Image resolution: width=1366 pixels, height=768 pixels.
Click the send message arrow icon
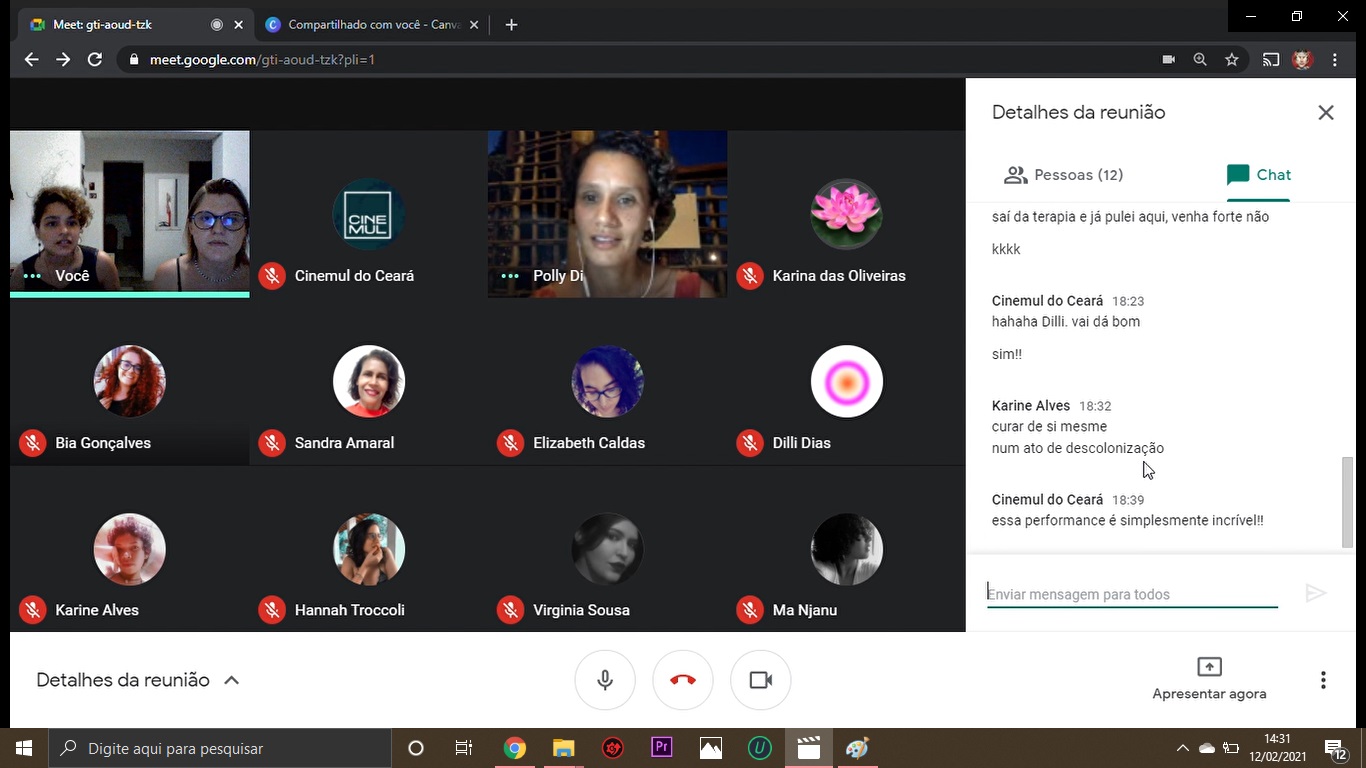point(1316,594)
